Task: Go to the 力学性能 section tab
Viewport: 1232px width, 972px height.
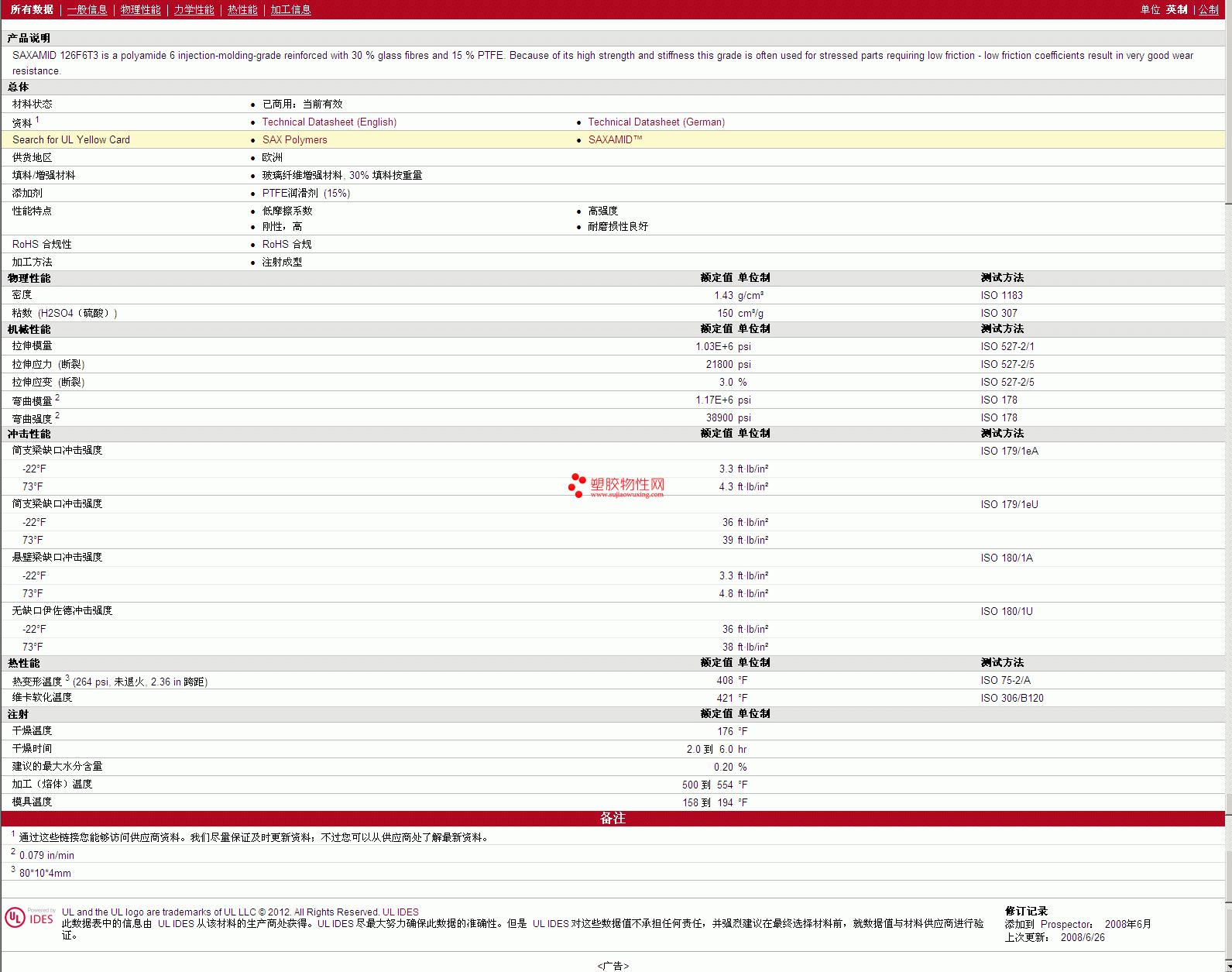Action: 194,10
